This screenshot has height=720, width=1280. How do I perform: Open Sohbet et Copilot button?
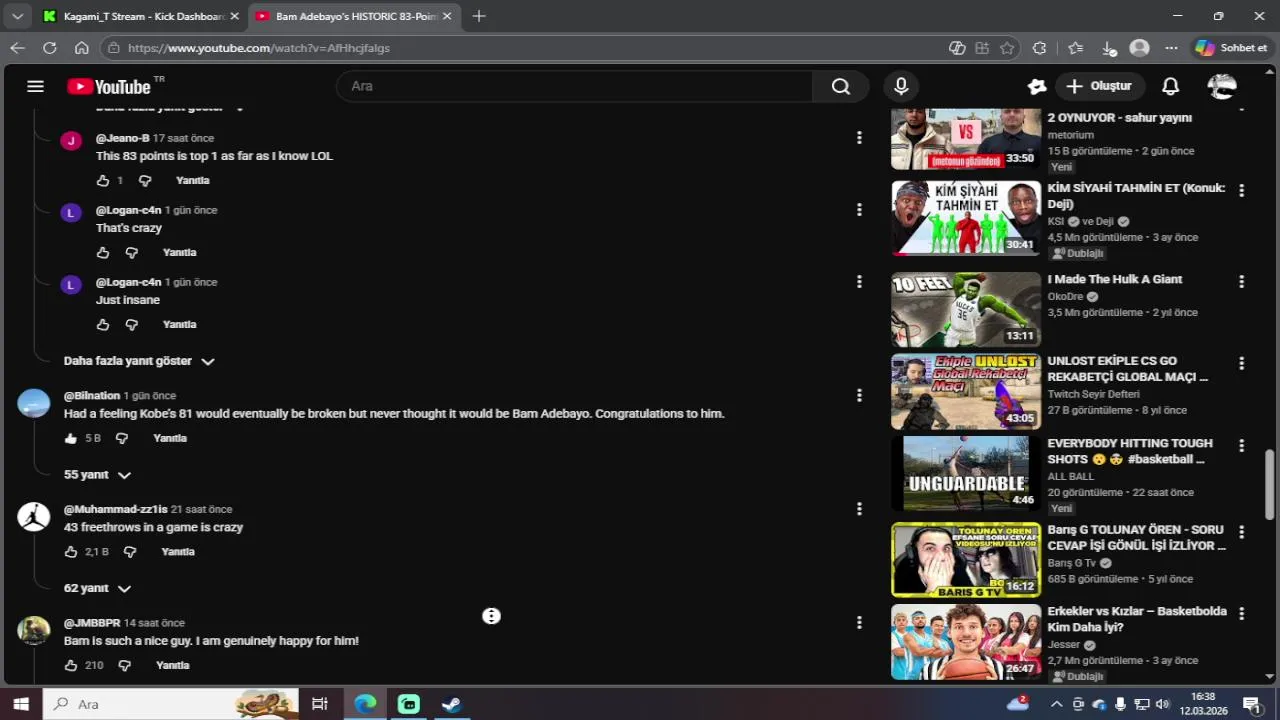pyautogui.click(x=1231, y=48)
